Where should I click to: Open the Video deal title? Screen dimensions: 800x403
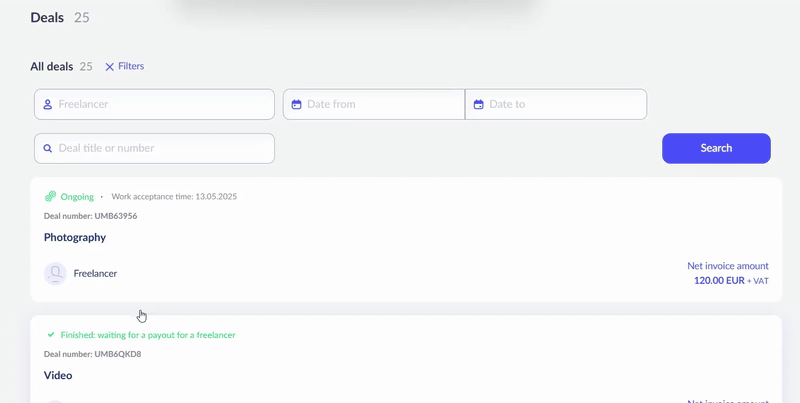click(58, 375)
